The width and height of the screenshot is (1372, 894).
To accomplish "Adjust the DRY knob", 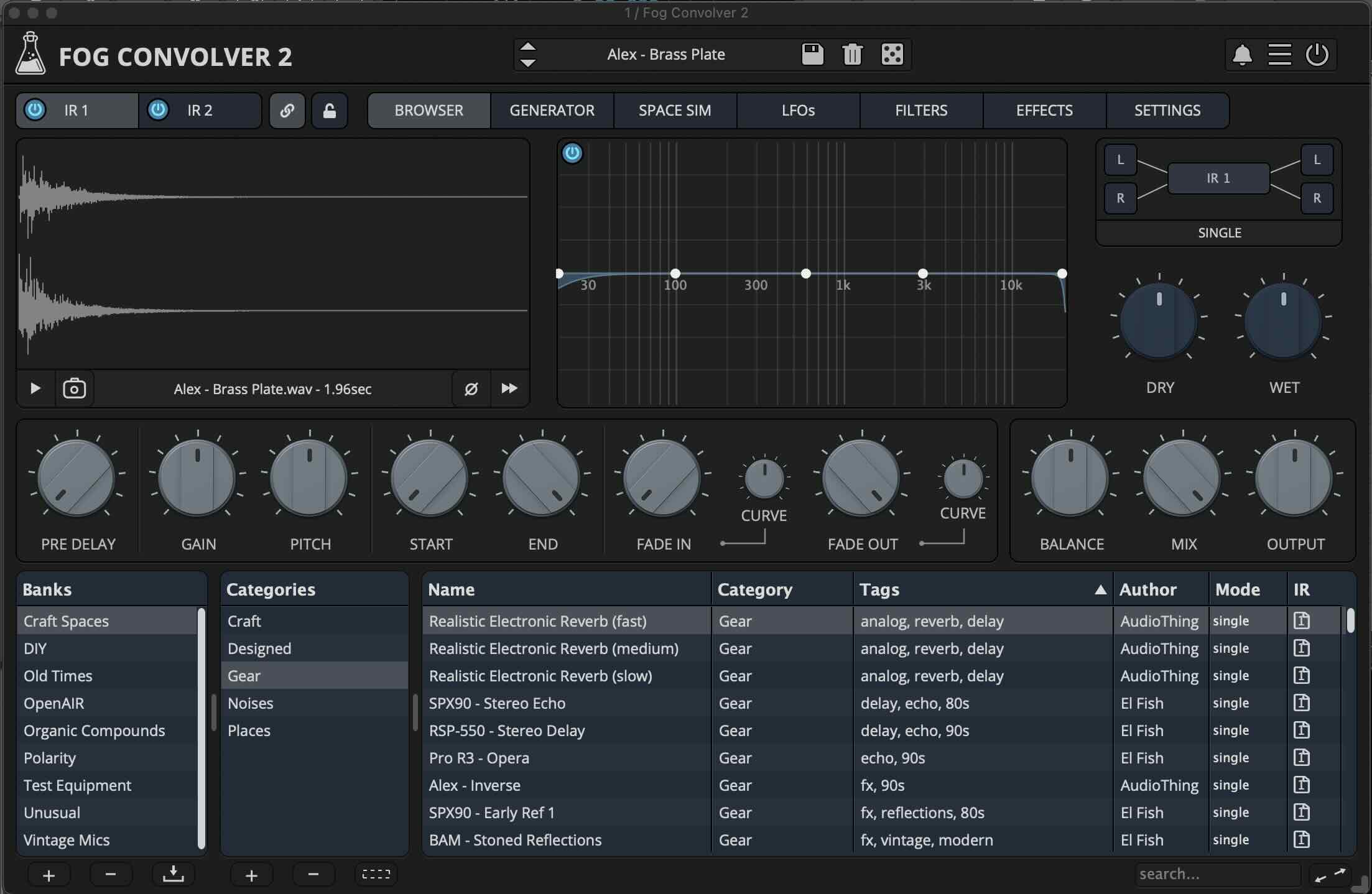I will point(1159,321).
